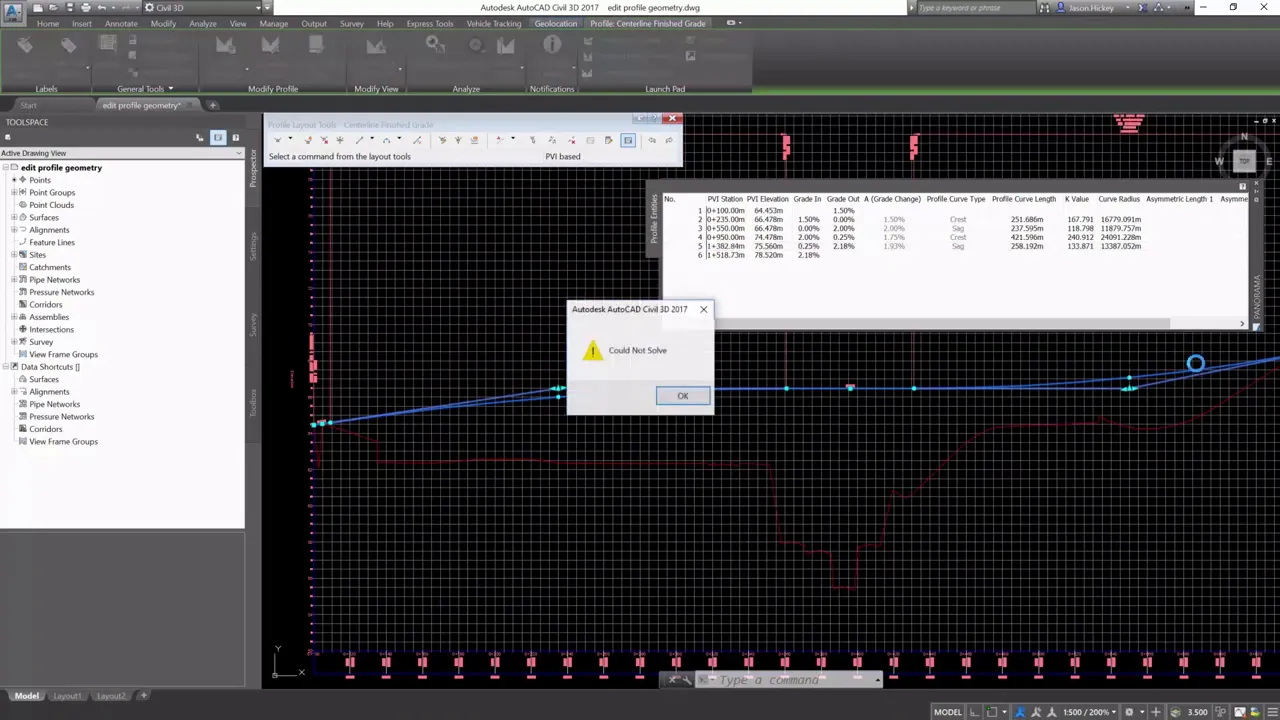
Task: Click the K Value column header in Panorama
Action: click(1076, 199)
